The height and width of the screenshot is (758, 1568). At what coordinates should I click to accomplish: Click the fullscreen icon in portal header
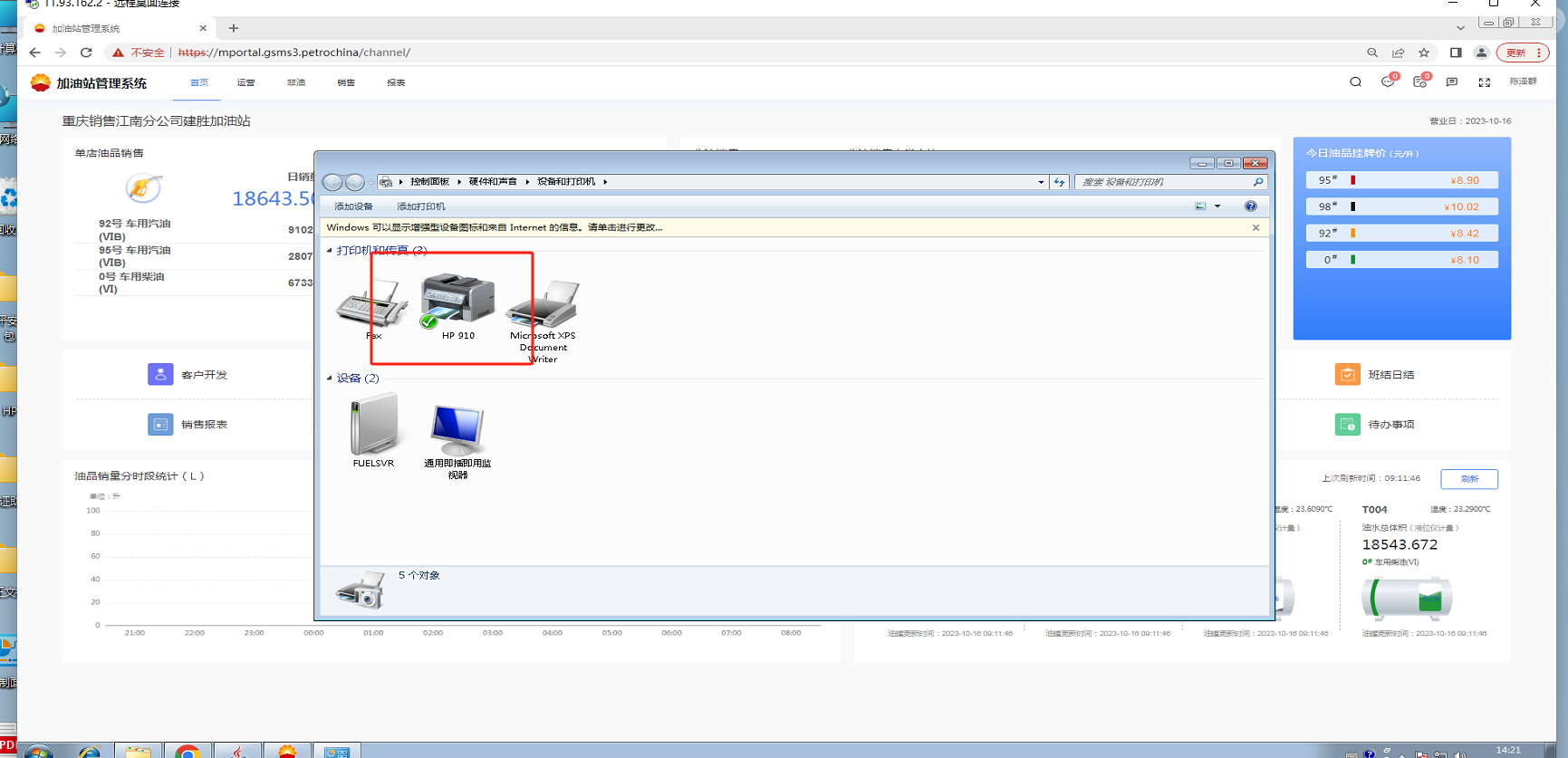pyautogui.click(x=1484, y=82)
